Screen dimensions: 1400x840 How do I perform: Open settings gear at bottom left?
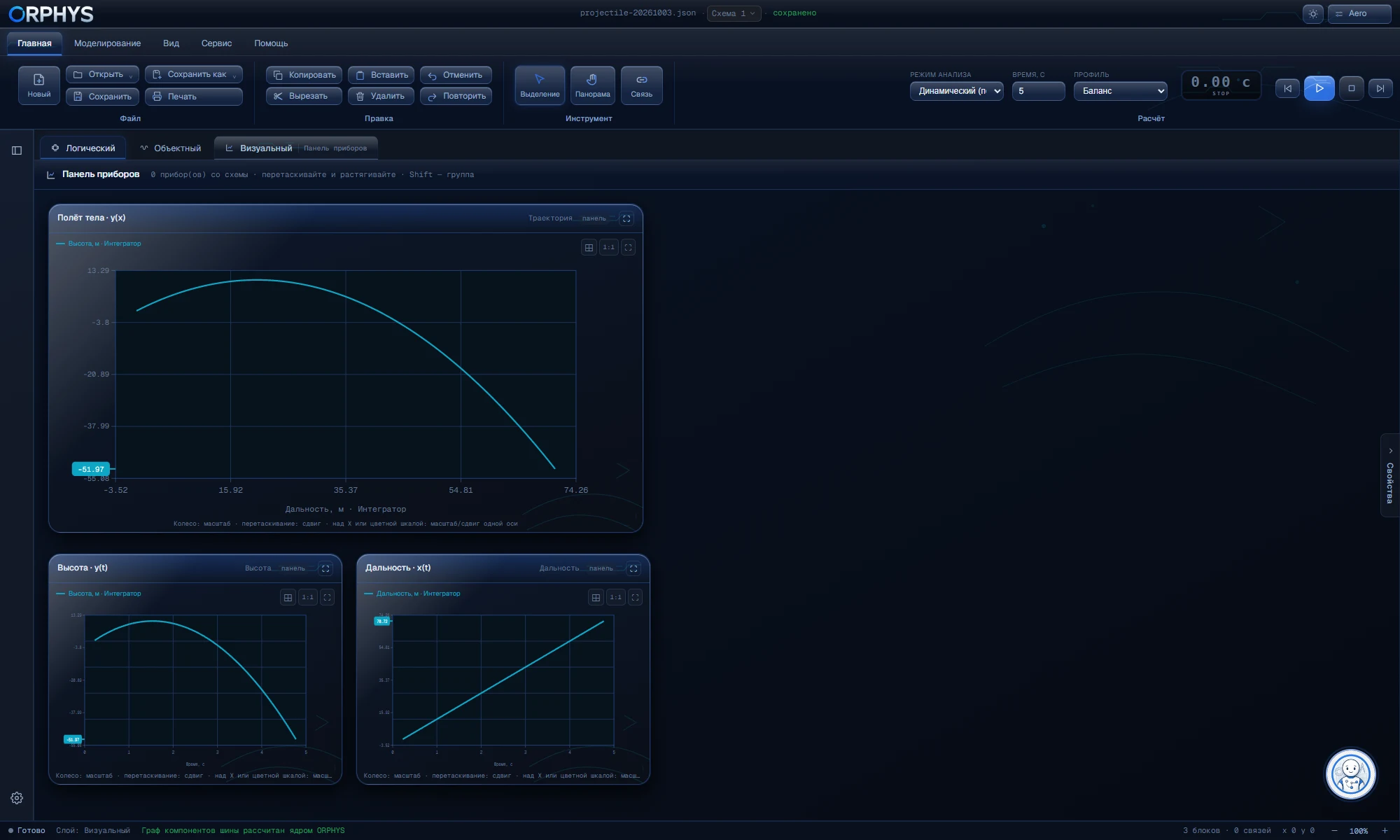pyautogui.click(x=17, y=798)
